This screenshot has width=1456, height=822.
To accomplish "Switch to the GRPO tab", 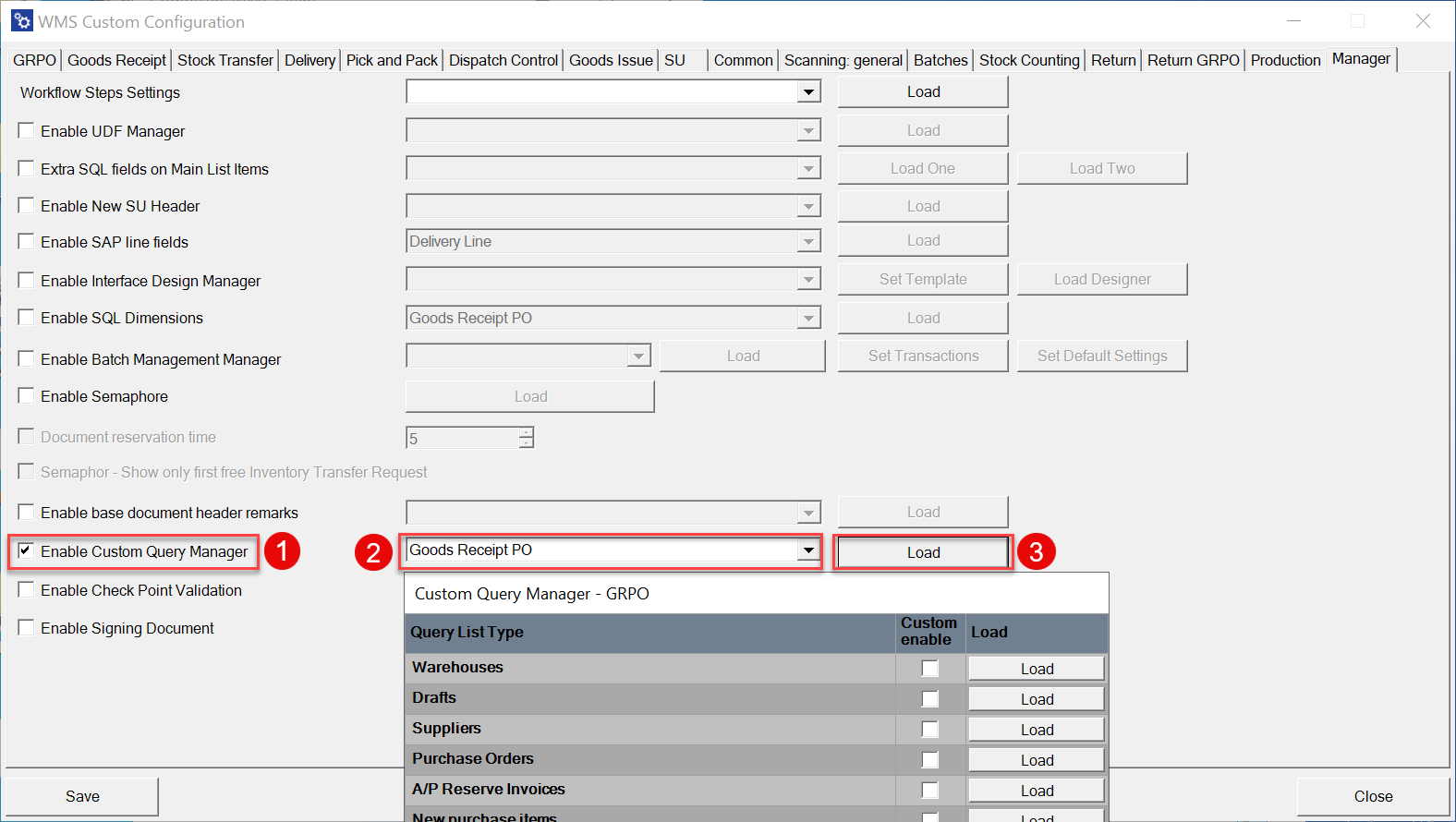I will [34, 60].
